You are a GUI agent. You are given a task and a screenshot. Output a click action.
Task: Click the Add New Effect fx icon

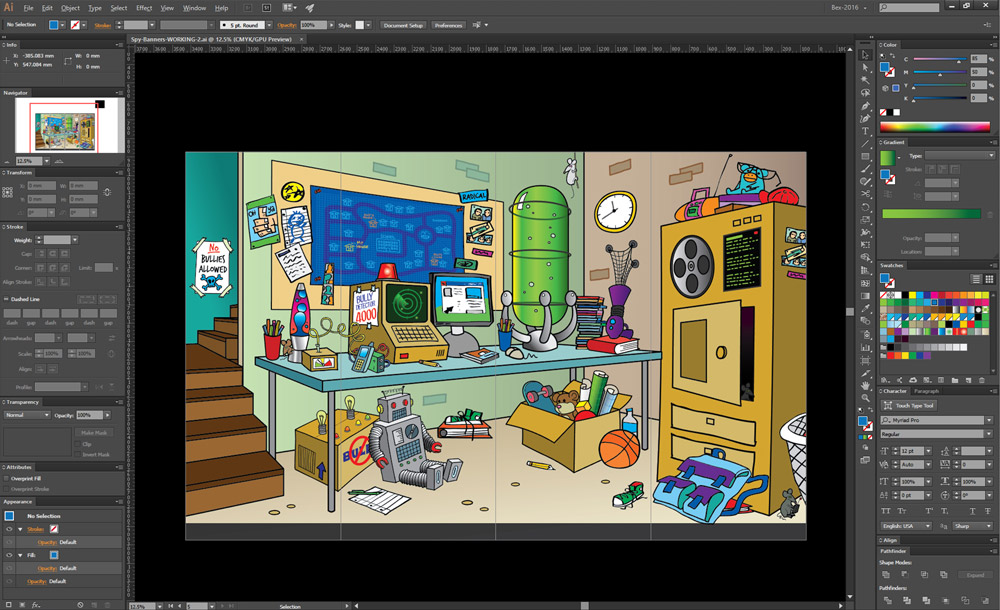click(x=35, y=604)
